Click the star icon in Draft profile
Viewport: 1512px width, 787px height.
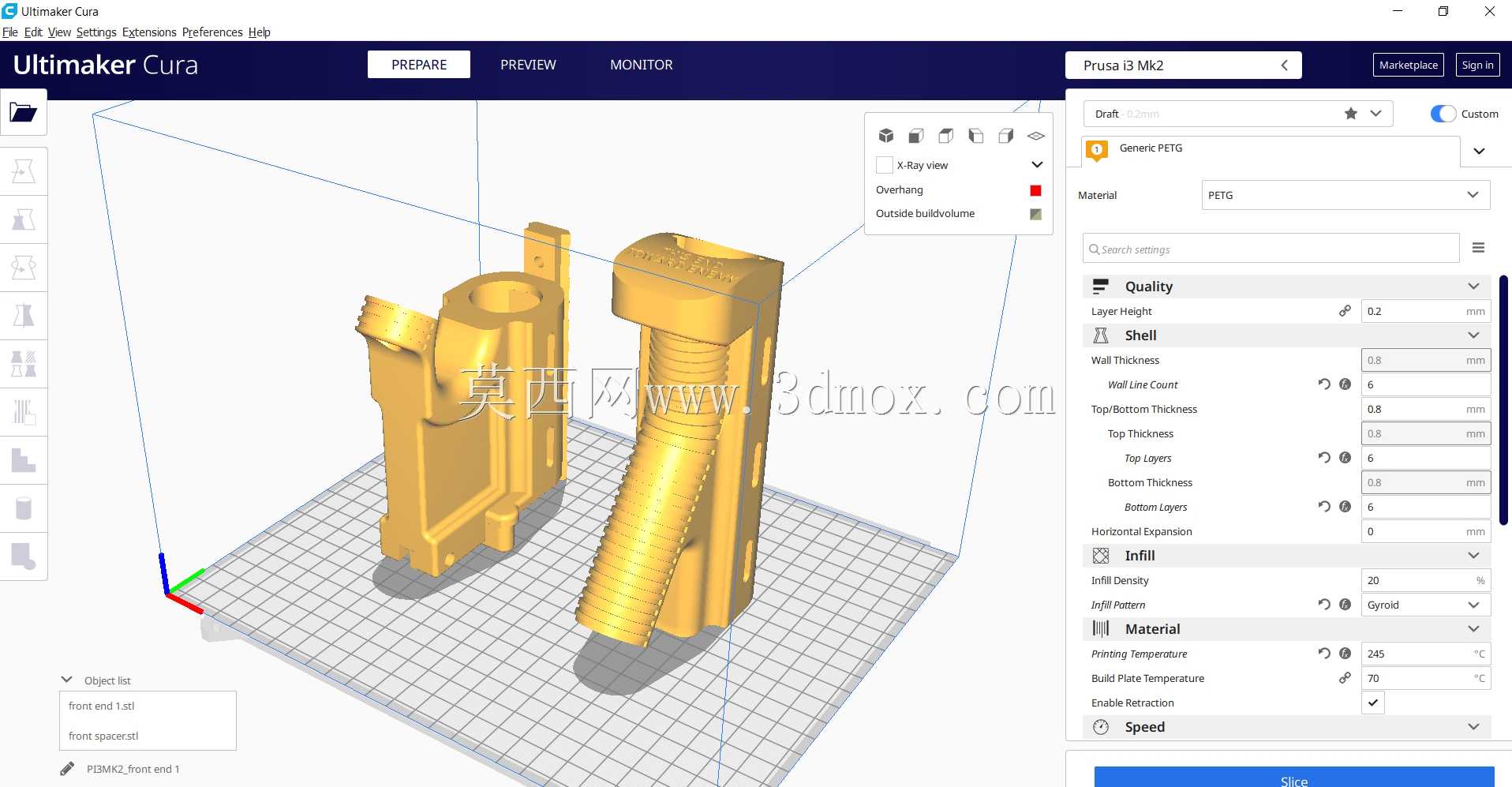(x=1351, y=114)
